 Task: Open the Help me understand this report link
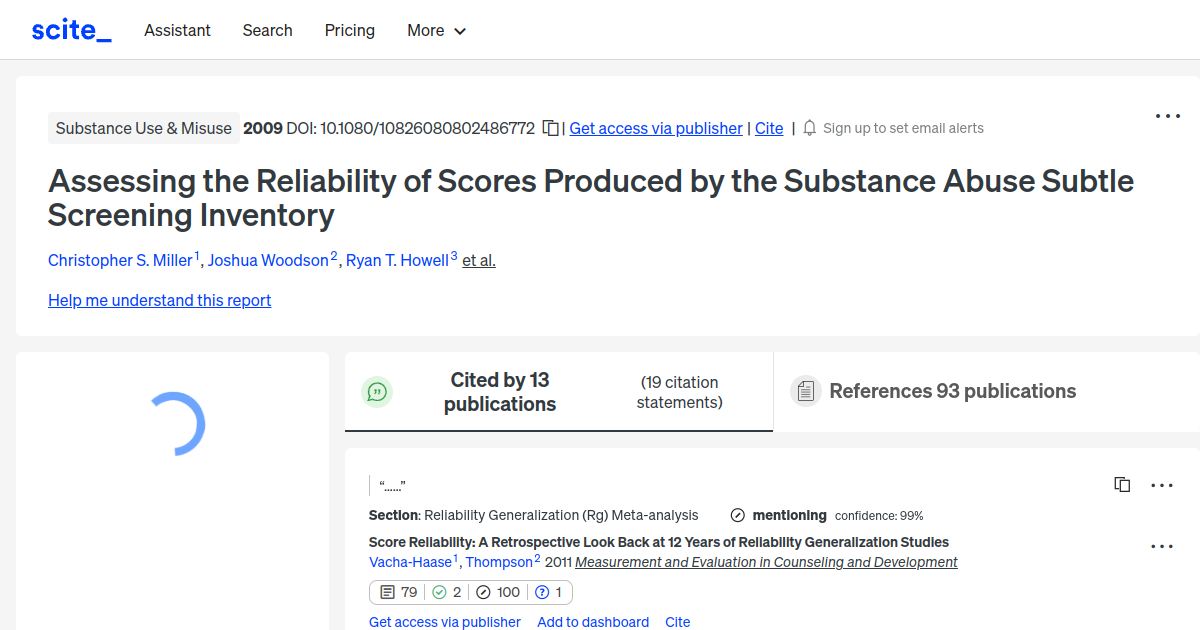click(x=159, y=300)
